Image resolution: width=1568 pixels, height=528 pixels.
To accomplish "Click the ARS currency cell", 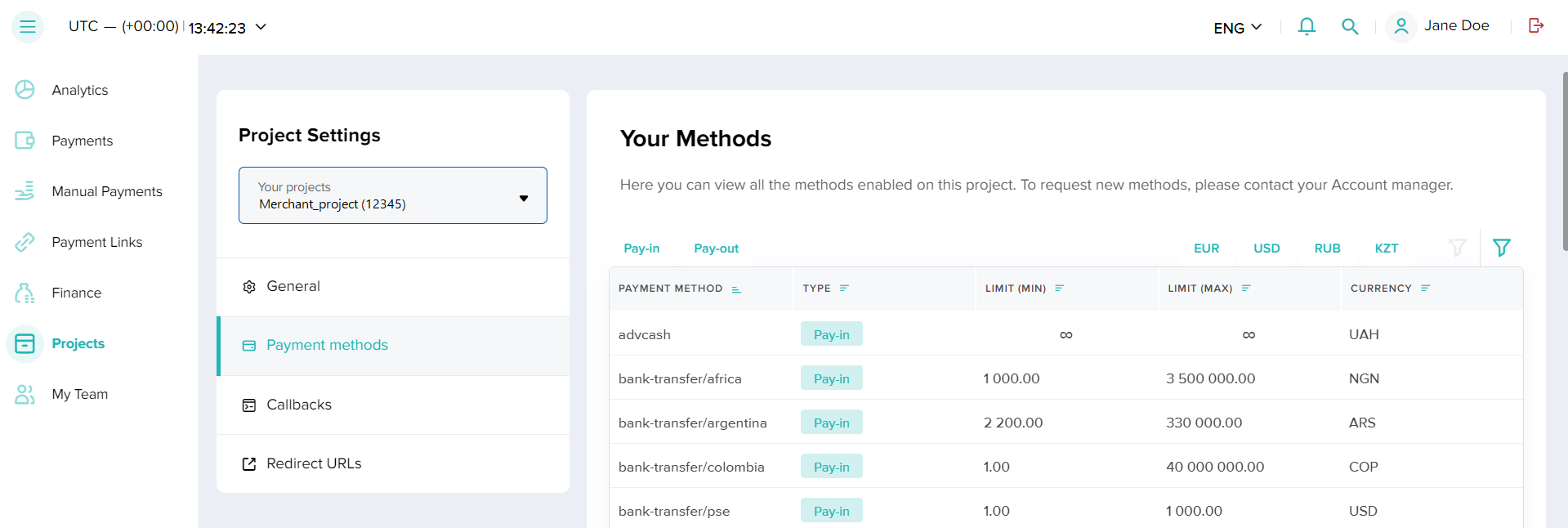I will [1362, 423].
